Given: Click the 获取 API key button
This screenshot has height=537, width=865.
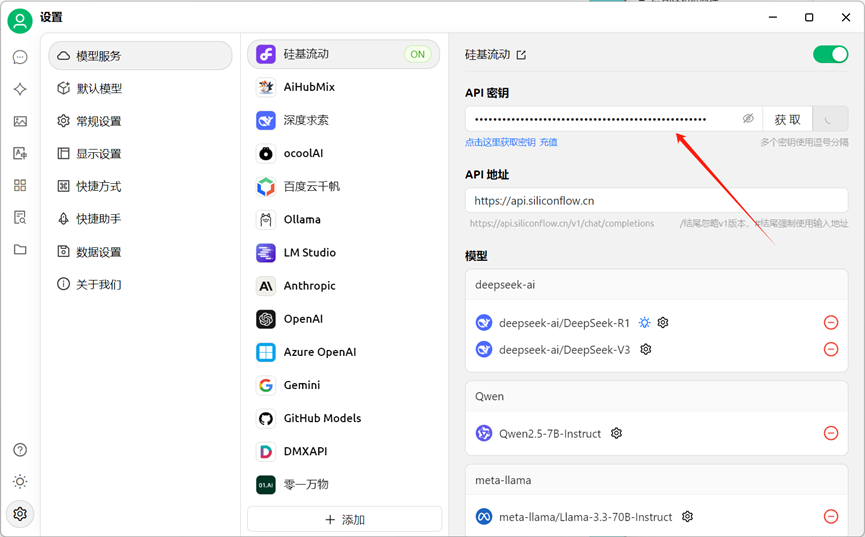Looking at the screenshot, I should [787, 119].
